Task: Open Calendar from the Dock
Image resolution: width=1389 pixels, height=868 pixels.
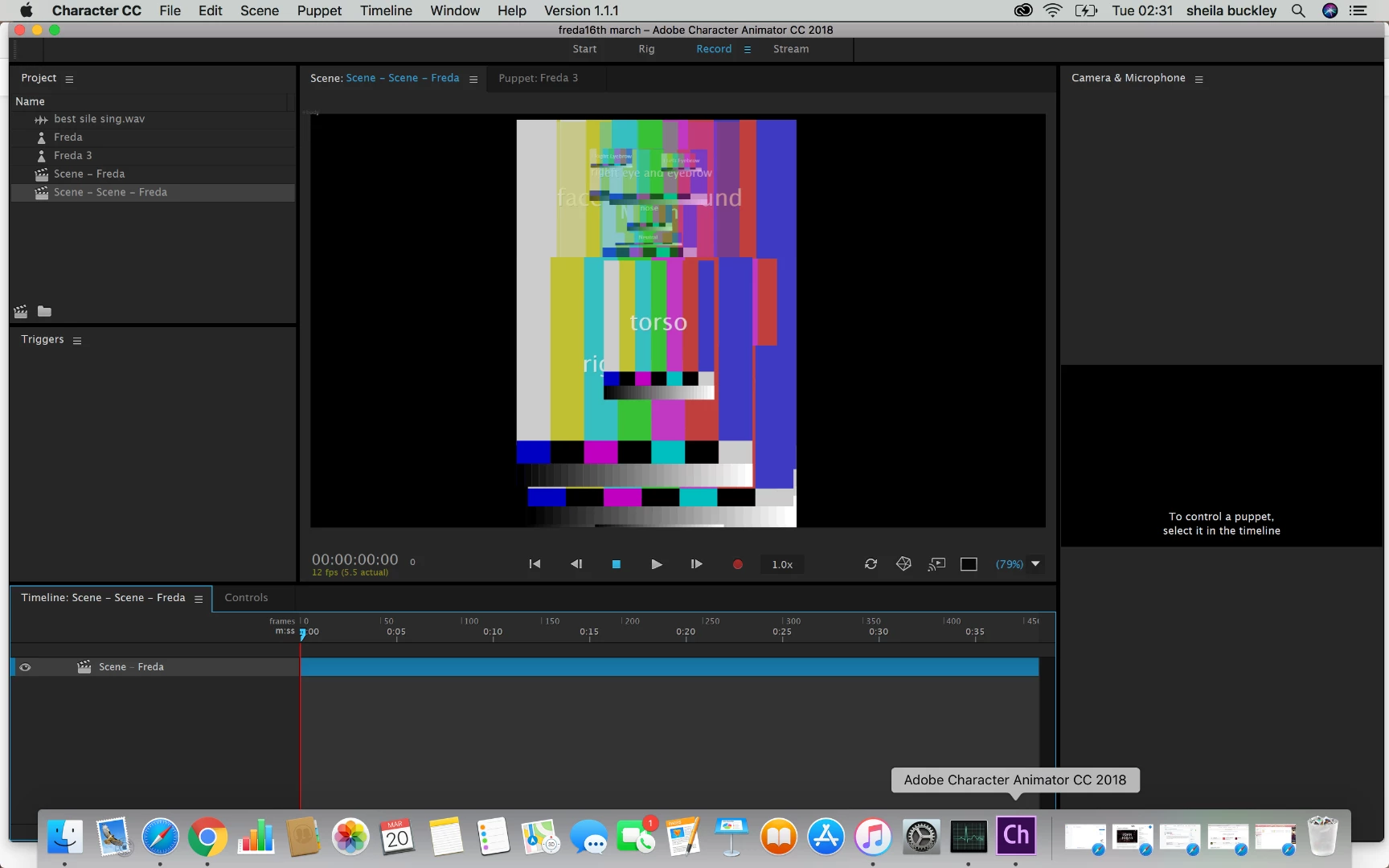Action: 398,837
